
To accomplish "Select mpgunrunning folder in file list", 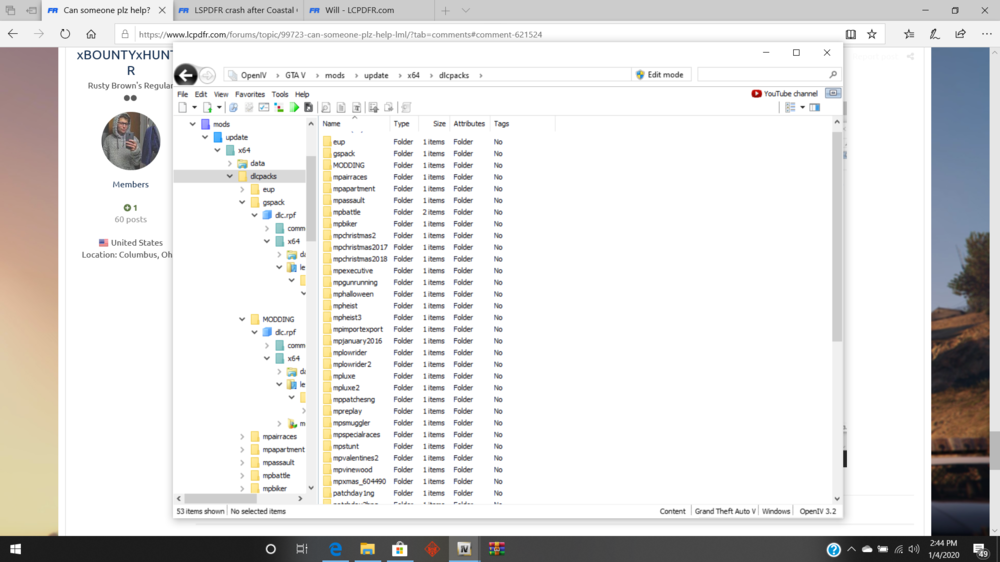I will coord(355,283).
